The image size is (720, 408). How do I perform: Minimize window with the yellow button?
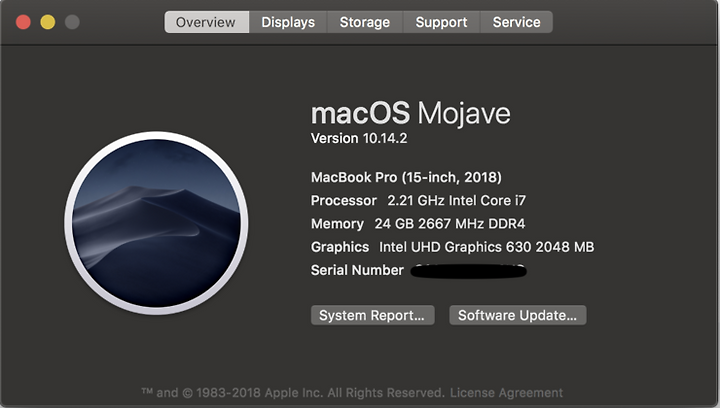48,22
